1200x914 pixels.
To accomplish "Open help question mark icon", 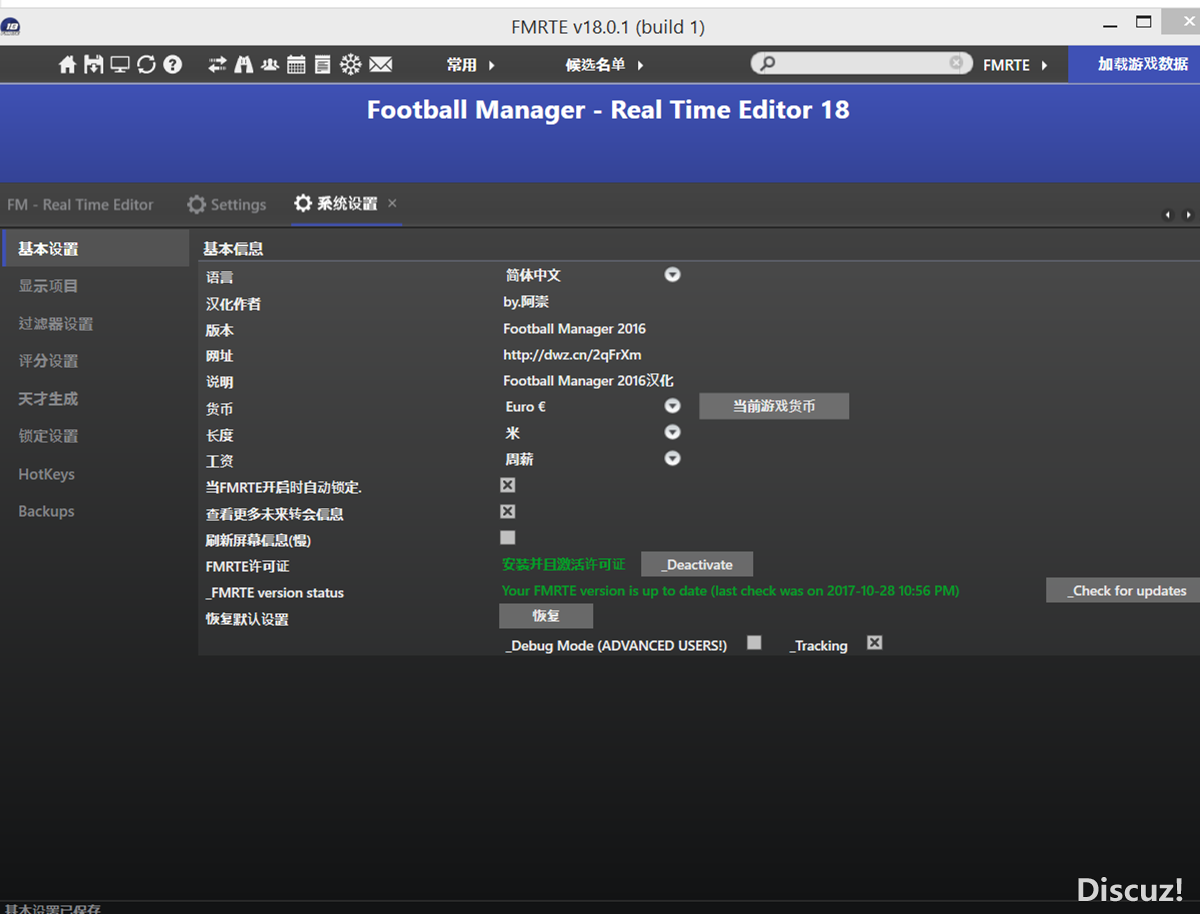I will click(173, 65).
